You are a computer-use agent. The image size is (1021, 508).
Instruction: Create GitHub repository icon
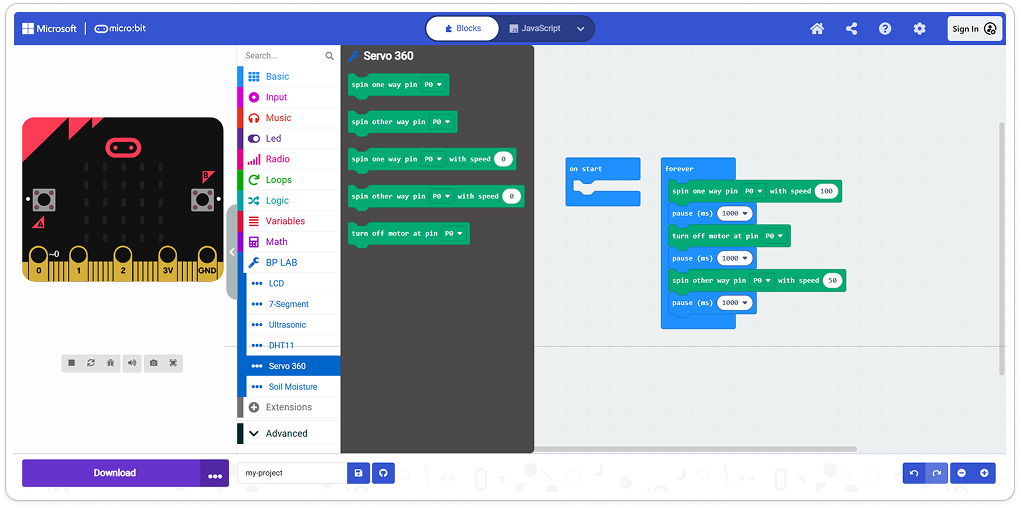click(x=384, y=473)
